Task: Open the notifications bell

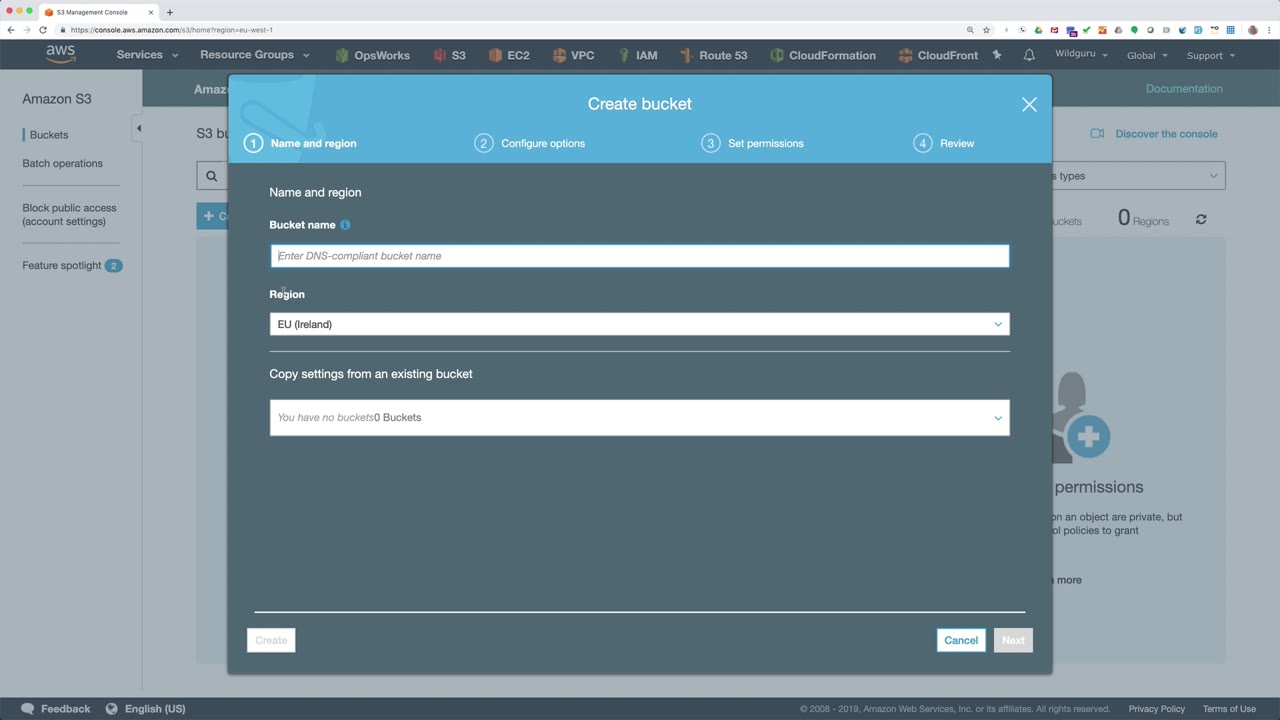Action: (x=1029, y=55)
